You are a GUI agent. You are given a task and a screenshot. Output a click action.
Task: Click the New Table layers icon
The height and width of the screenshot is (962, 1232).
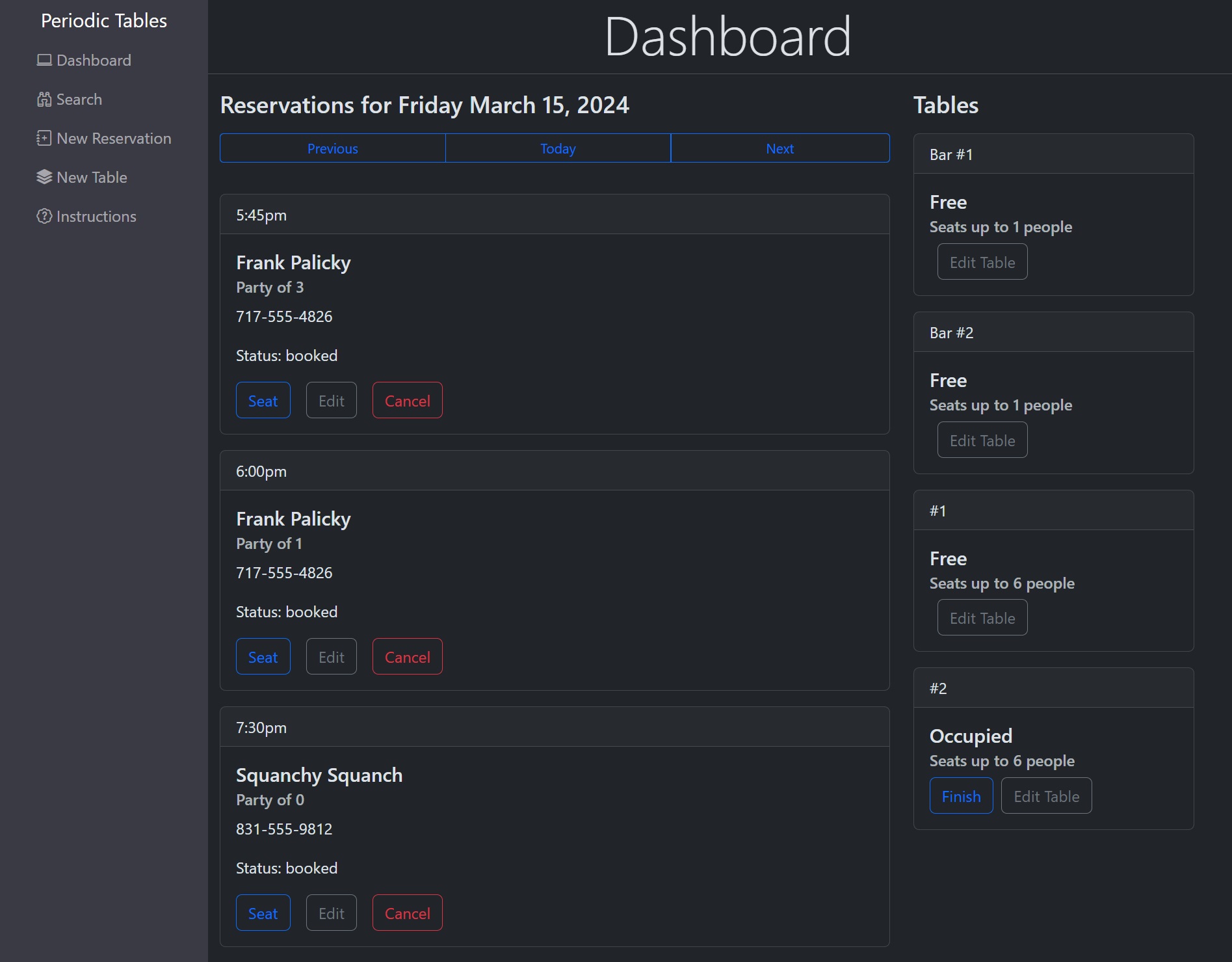44,178
